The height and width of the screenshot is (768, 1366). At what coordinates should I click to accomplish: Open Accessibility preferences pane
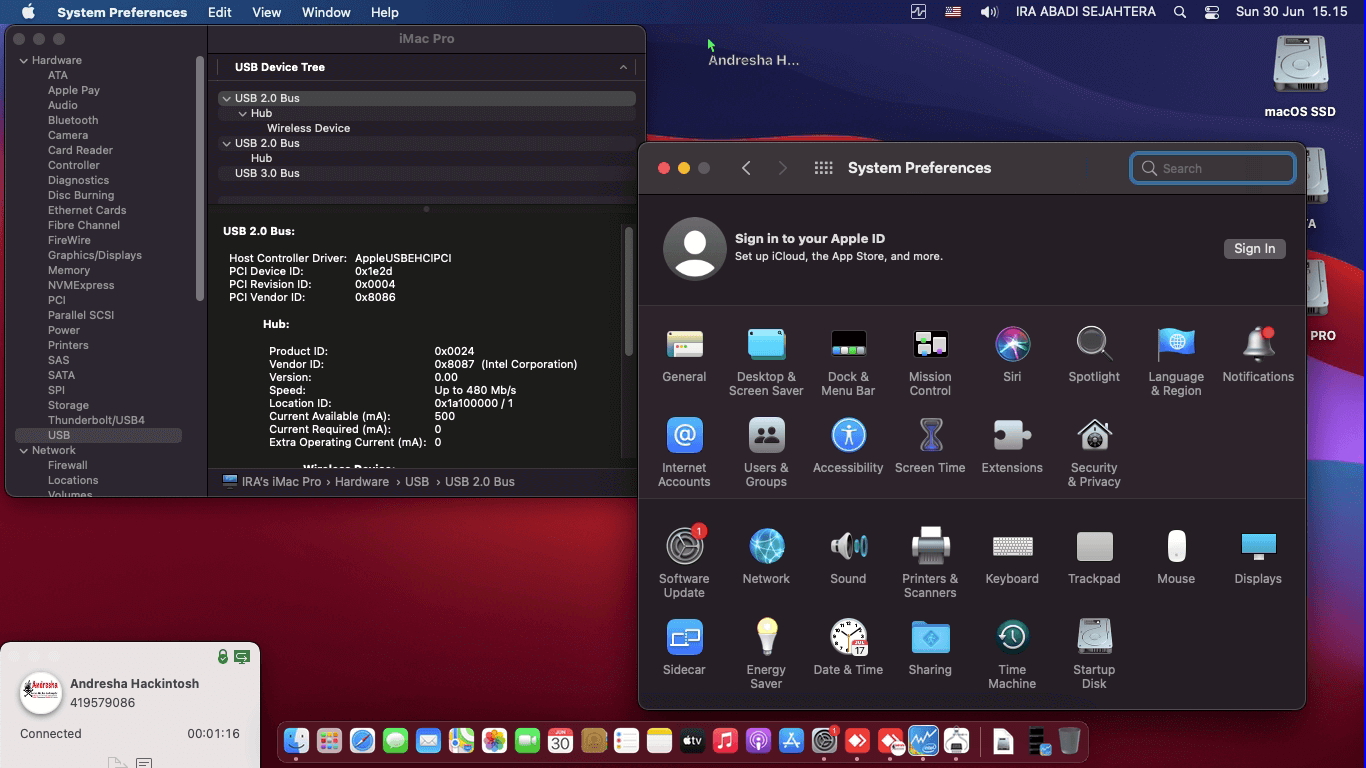coord(848,446)
